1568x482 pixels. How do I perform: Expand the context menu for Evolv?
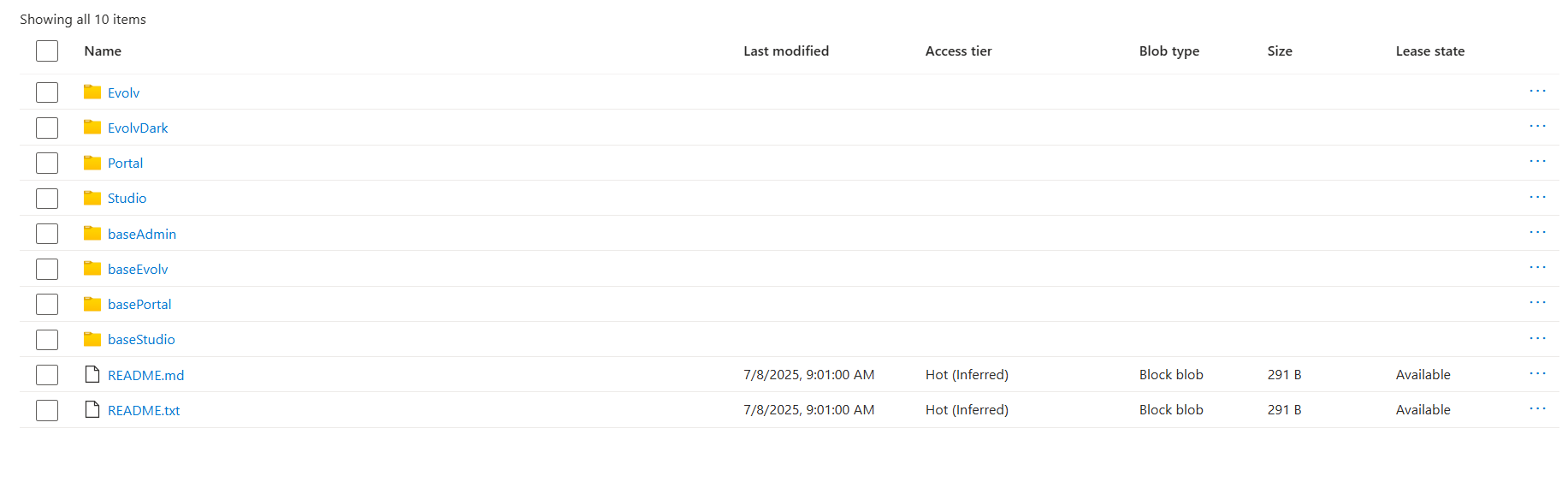pos(1537,92)
